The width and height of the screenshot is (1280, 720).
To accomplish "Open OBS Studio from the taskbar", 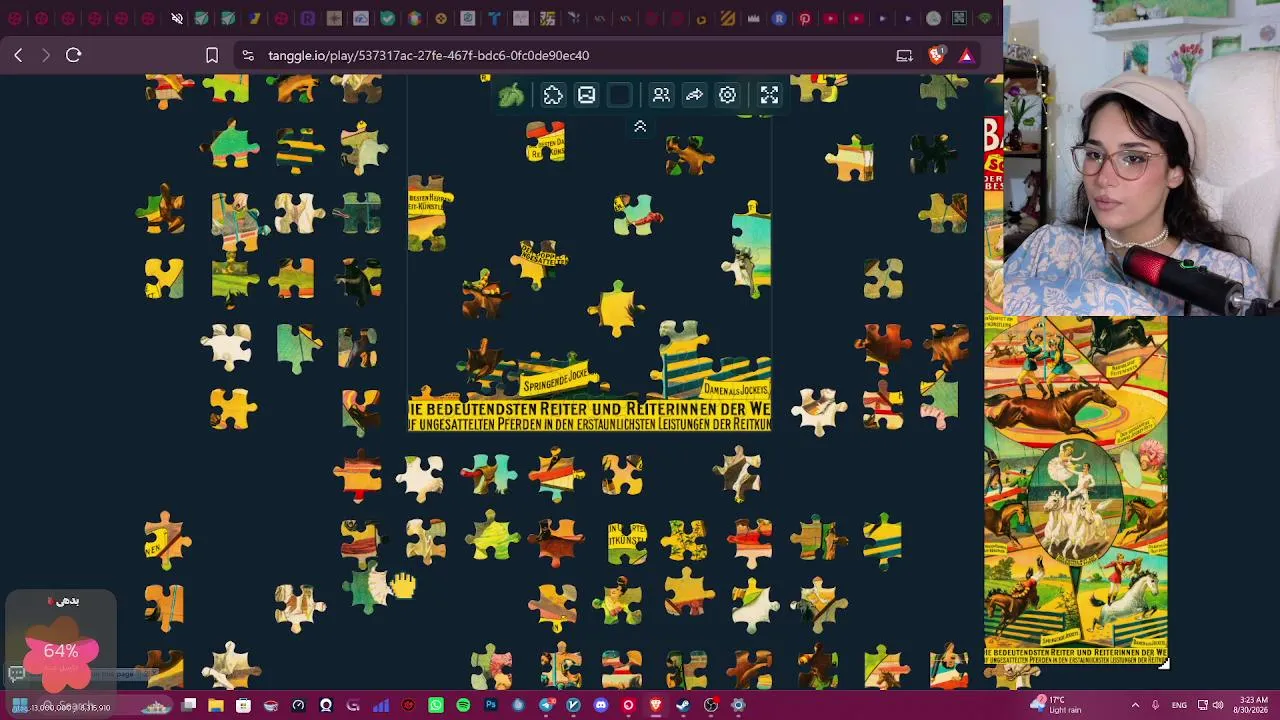I will coord(710,705).
